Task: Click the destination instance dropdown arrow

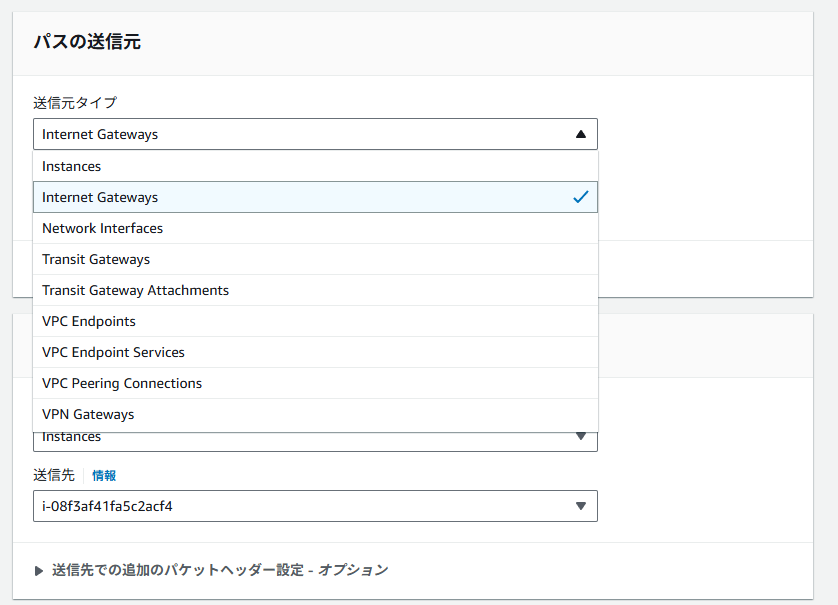Action: [x=580, y=506]
